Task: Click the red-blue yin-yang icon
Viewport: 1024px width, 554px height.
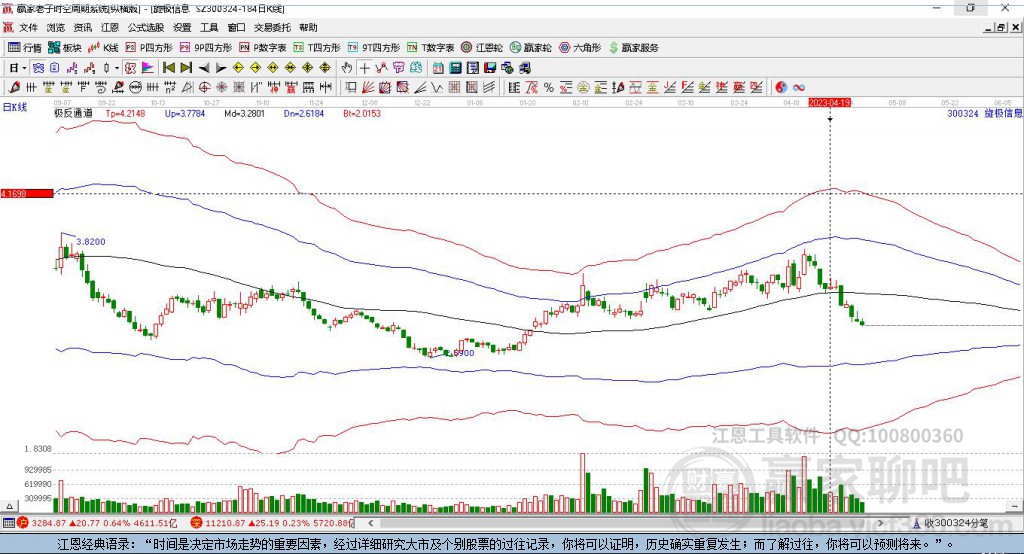Action: [x=781, y=88]
